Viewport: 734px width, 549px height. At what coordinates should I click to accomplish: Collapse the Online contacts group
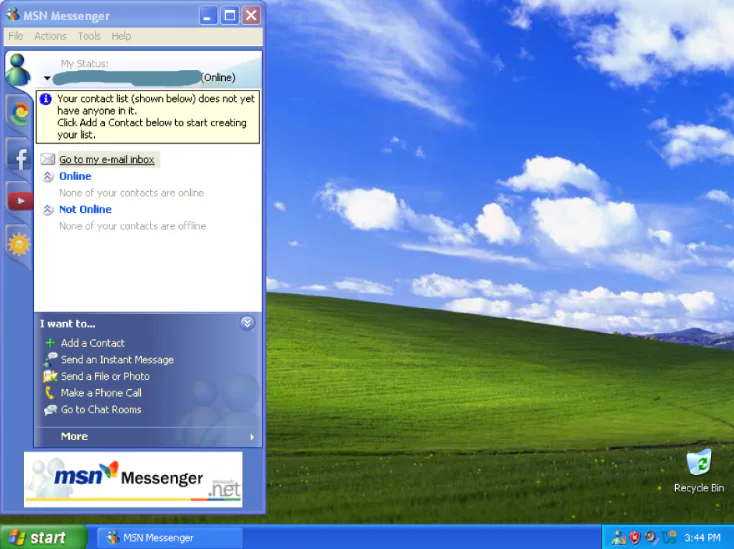click(x=48, y=176)
